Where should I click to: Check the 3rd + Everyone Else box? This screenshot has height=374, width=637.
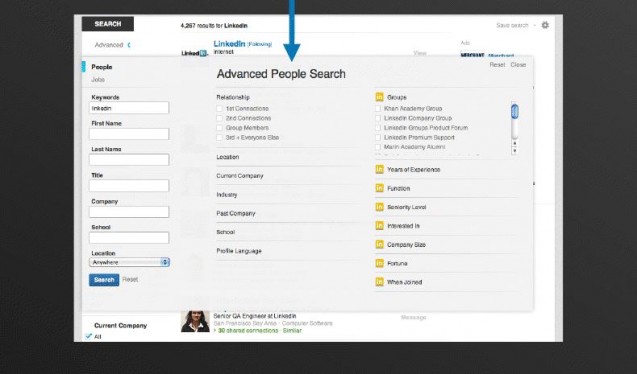(x=219, y=138)
